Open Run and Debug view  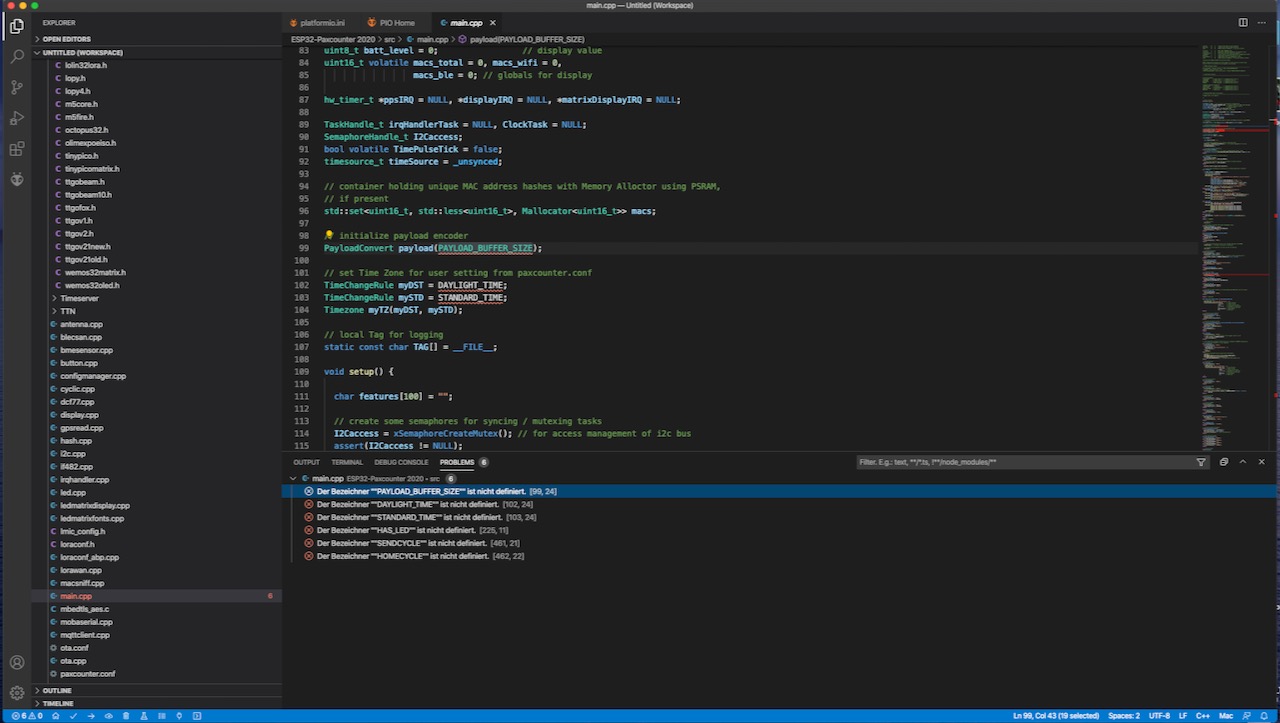click(x=16, y=118)
